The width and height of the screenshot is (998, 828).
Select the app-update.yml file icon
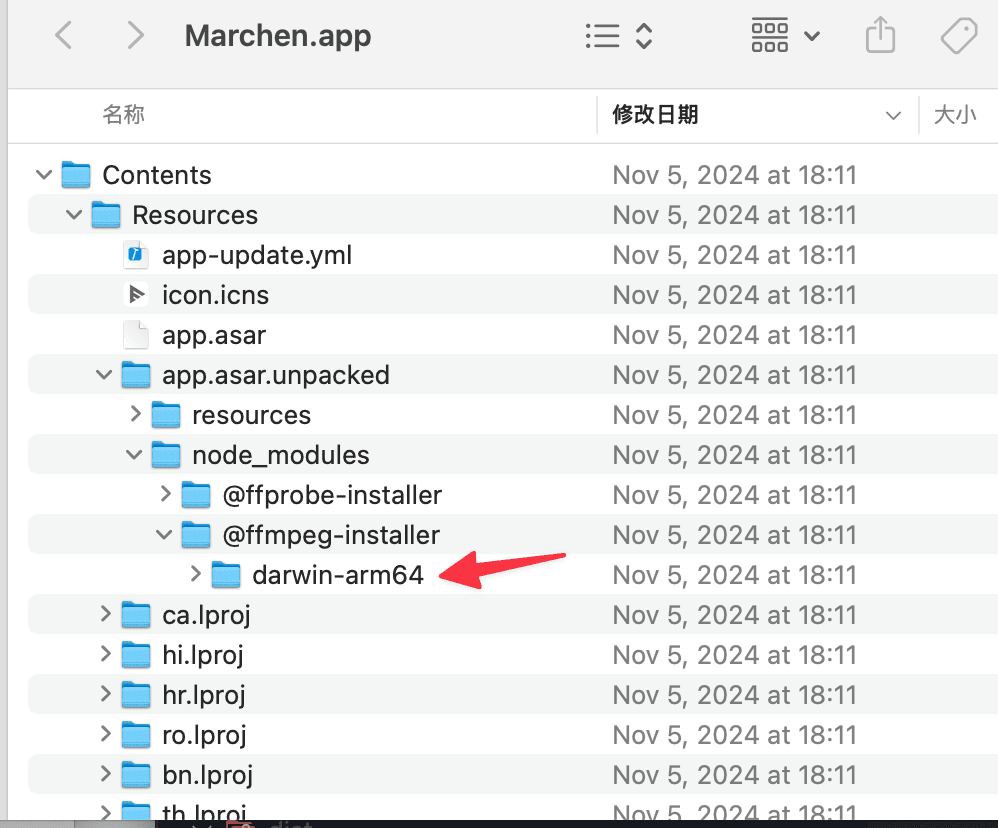(x=135, y=255)
